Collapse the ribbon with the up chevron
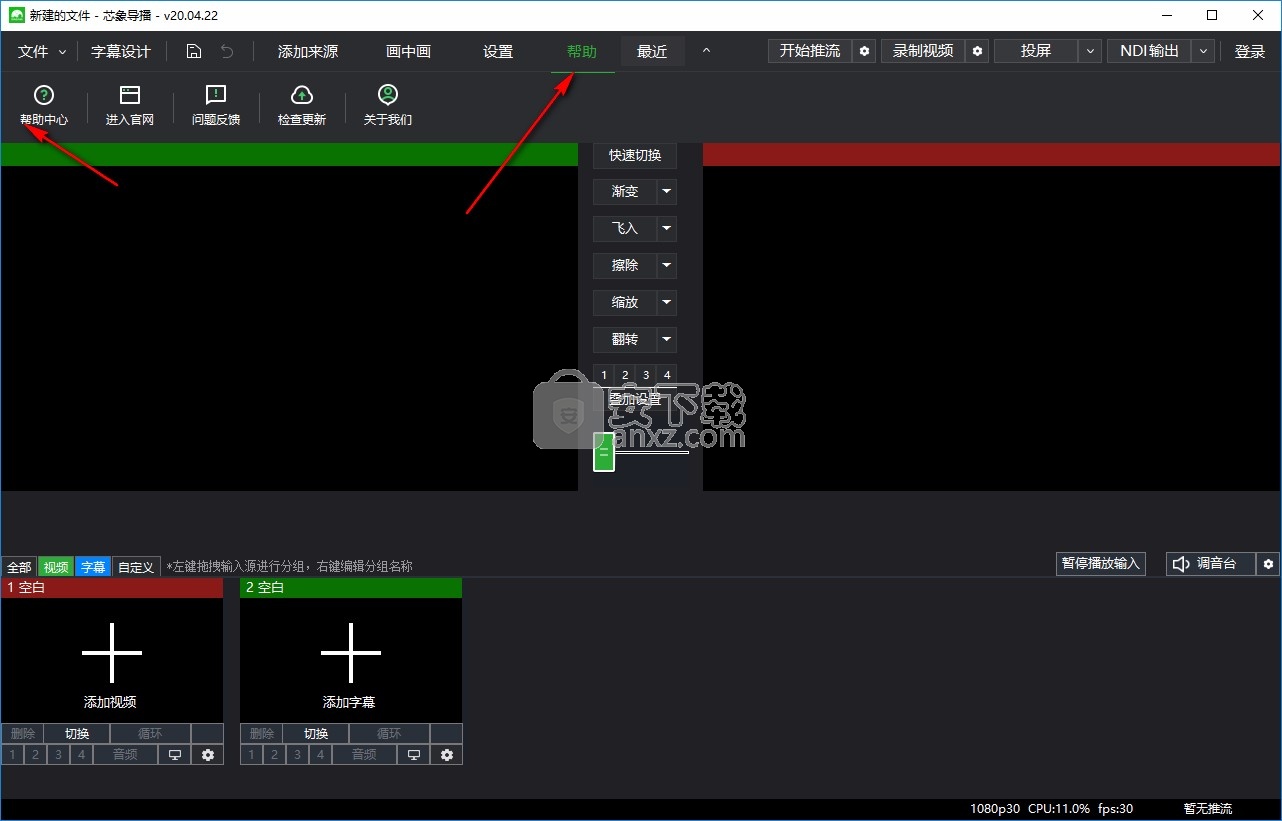The height and width of the screenshot is (821, 1282). [x=706, y=51]
